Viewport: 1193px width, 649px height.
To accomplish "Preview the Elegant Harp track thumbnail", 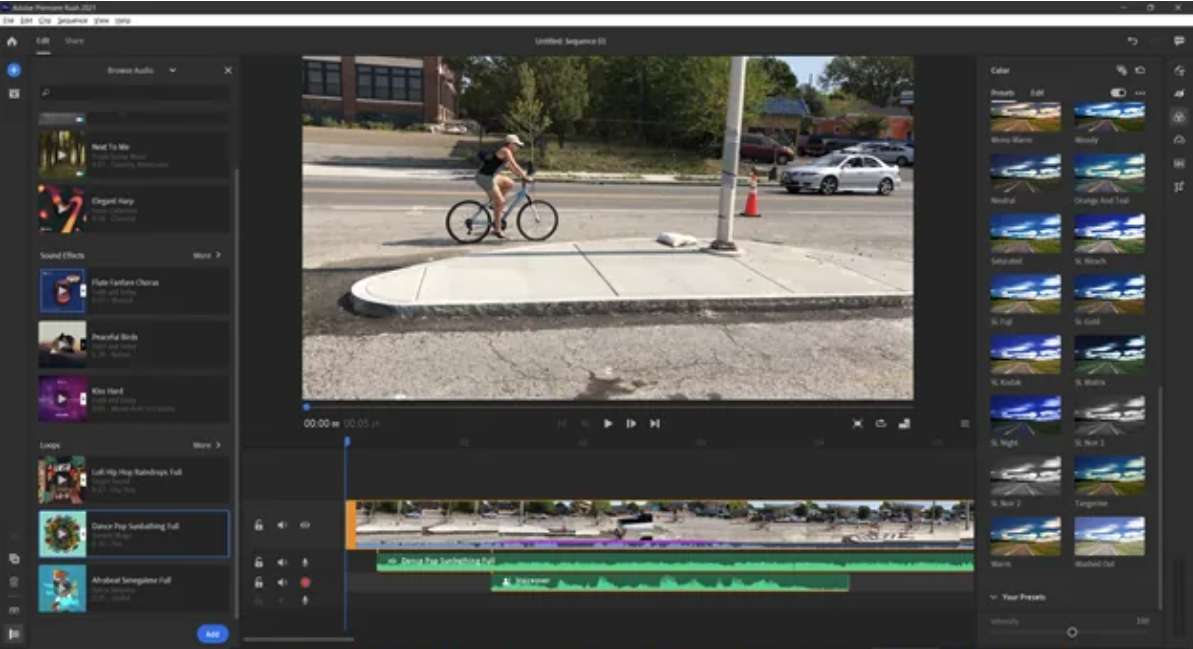I will [x=62, y=208].
